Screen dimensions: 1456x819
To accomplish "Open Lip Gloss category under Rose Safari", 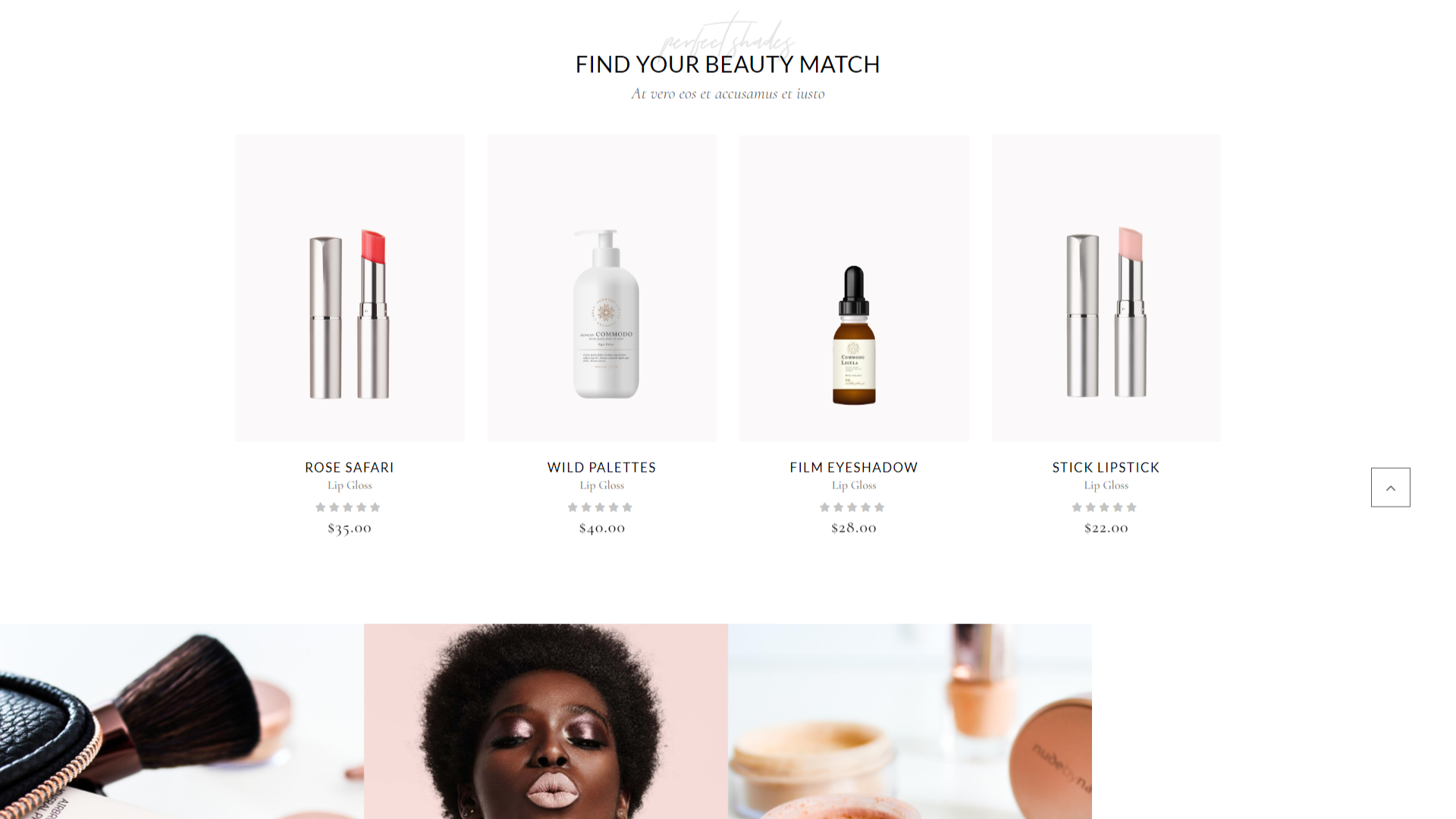I will click(x=350, y=485).
